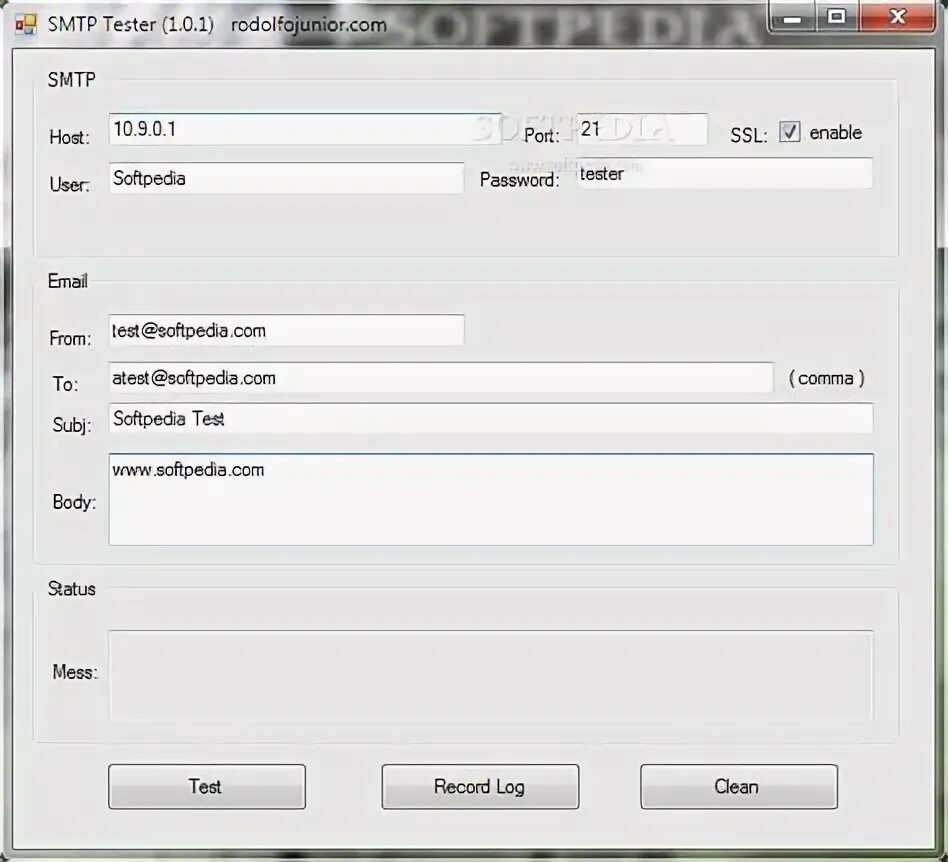Click the window title "SMTP Tester (1.0.1)"

131,24
